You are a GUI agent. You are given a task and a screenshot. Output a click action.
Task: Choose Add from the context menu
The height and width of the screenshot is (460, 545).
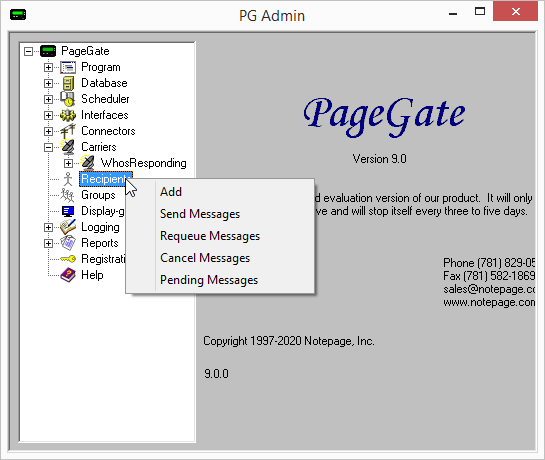(x=220, y=192)
